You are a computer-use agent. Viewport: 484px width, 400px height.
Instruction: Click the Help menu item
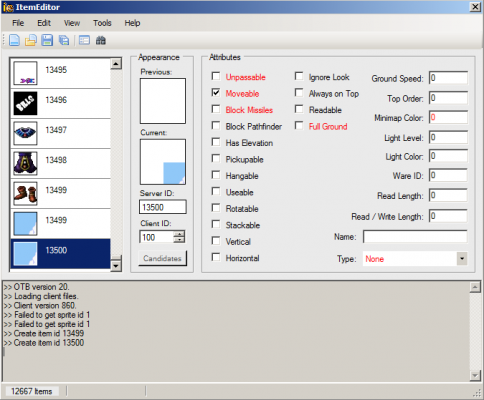132,23
